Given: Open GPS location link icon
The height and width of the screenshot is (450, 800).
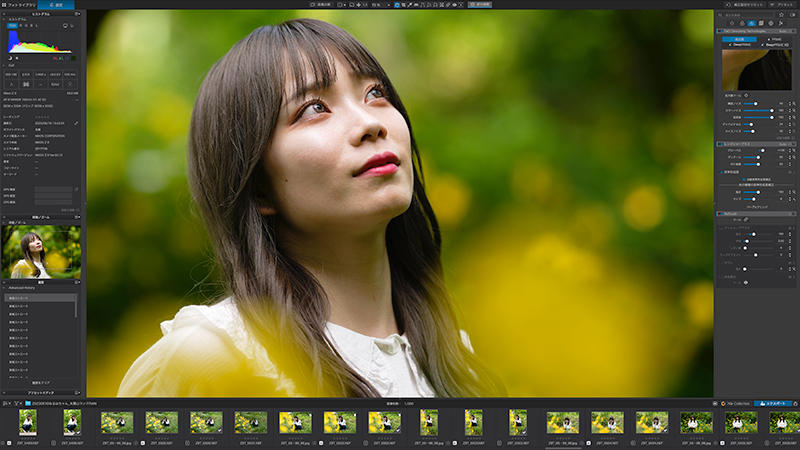Looking at the screenshot, I should pos(76,189).
